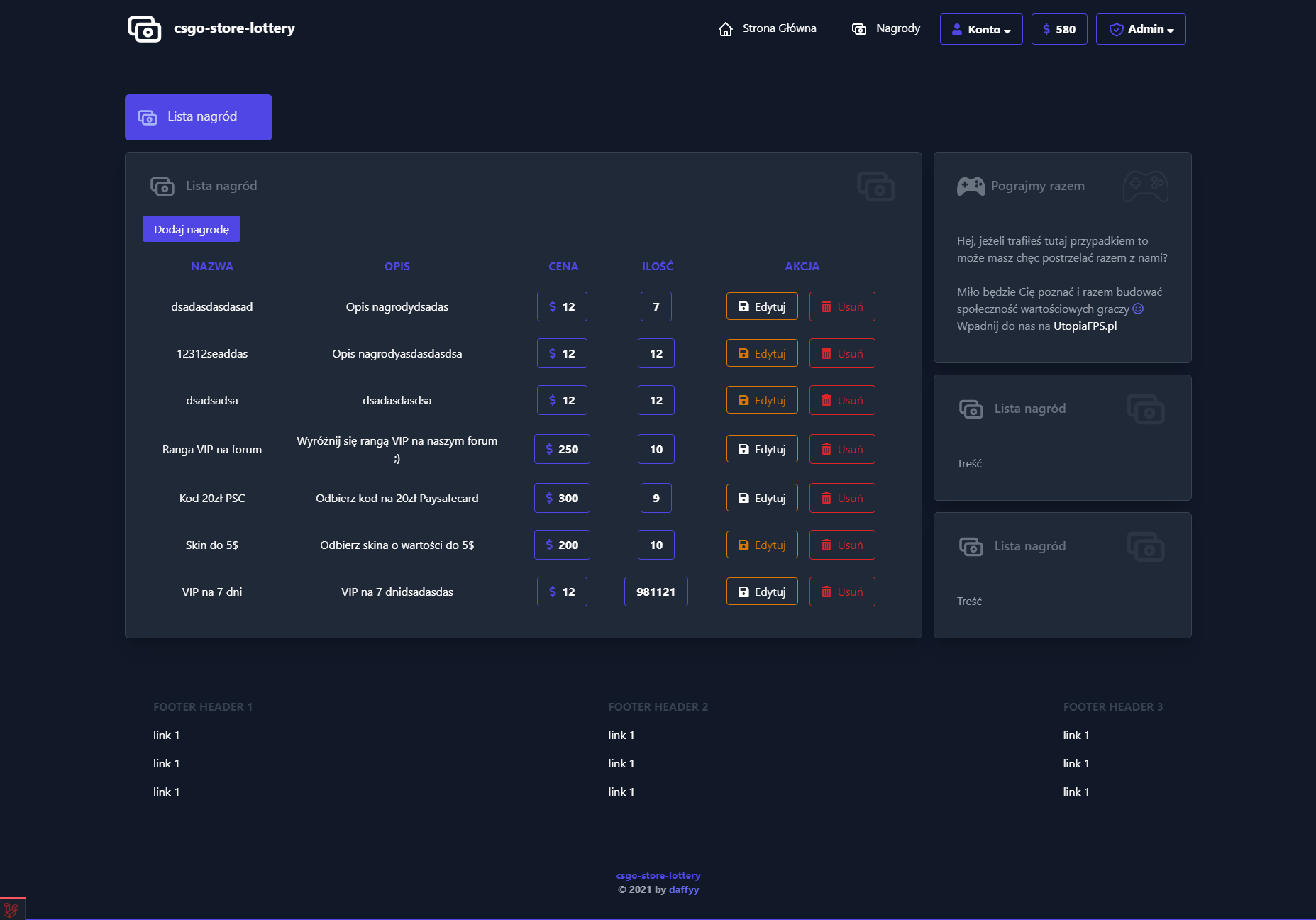Click the price 200 badge

click(x=562, y=545)
